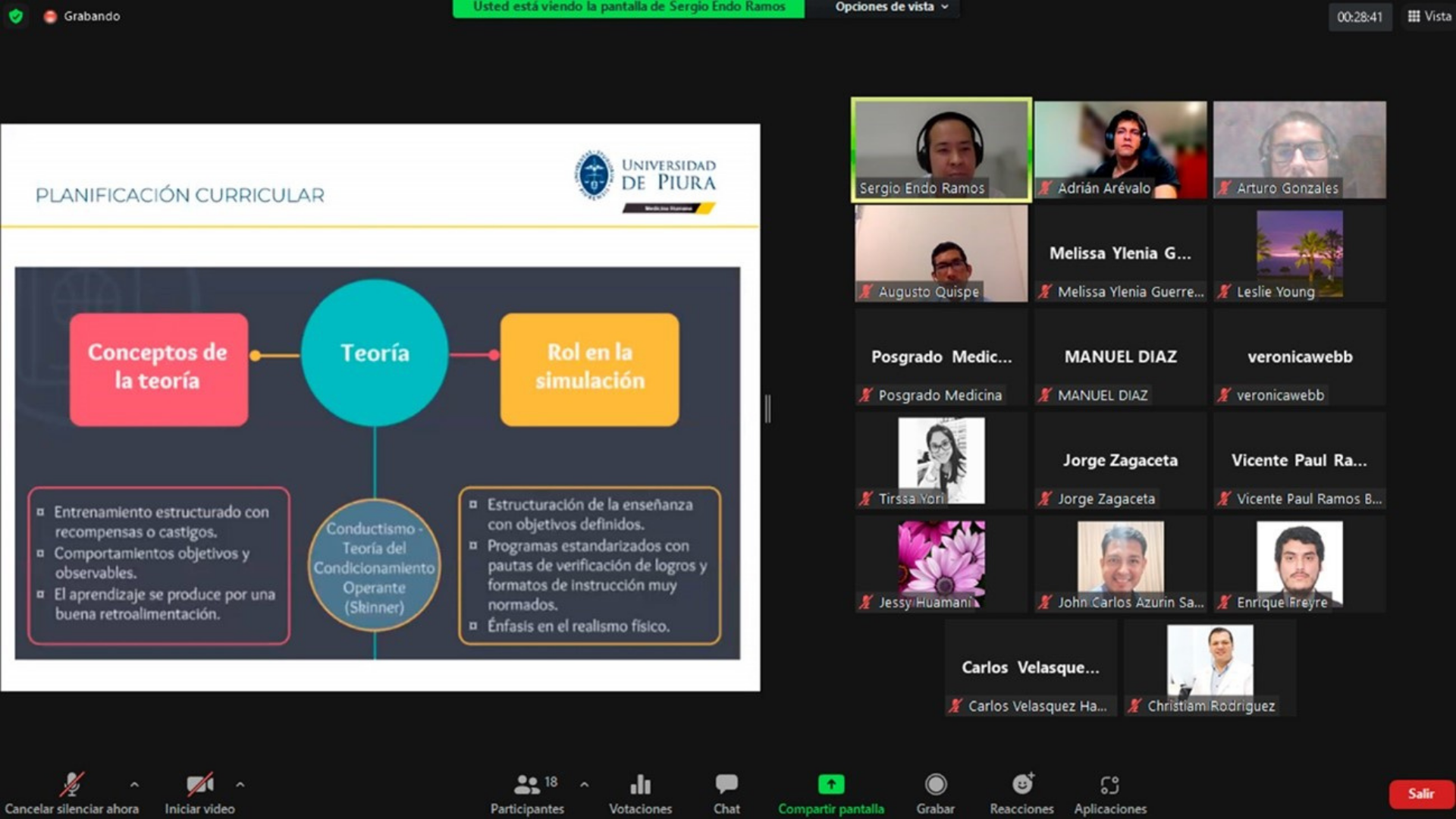Turn on camera with Iniciar video
The width and height of the screenshot is (1456, 819).
tap(199, 784)
